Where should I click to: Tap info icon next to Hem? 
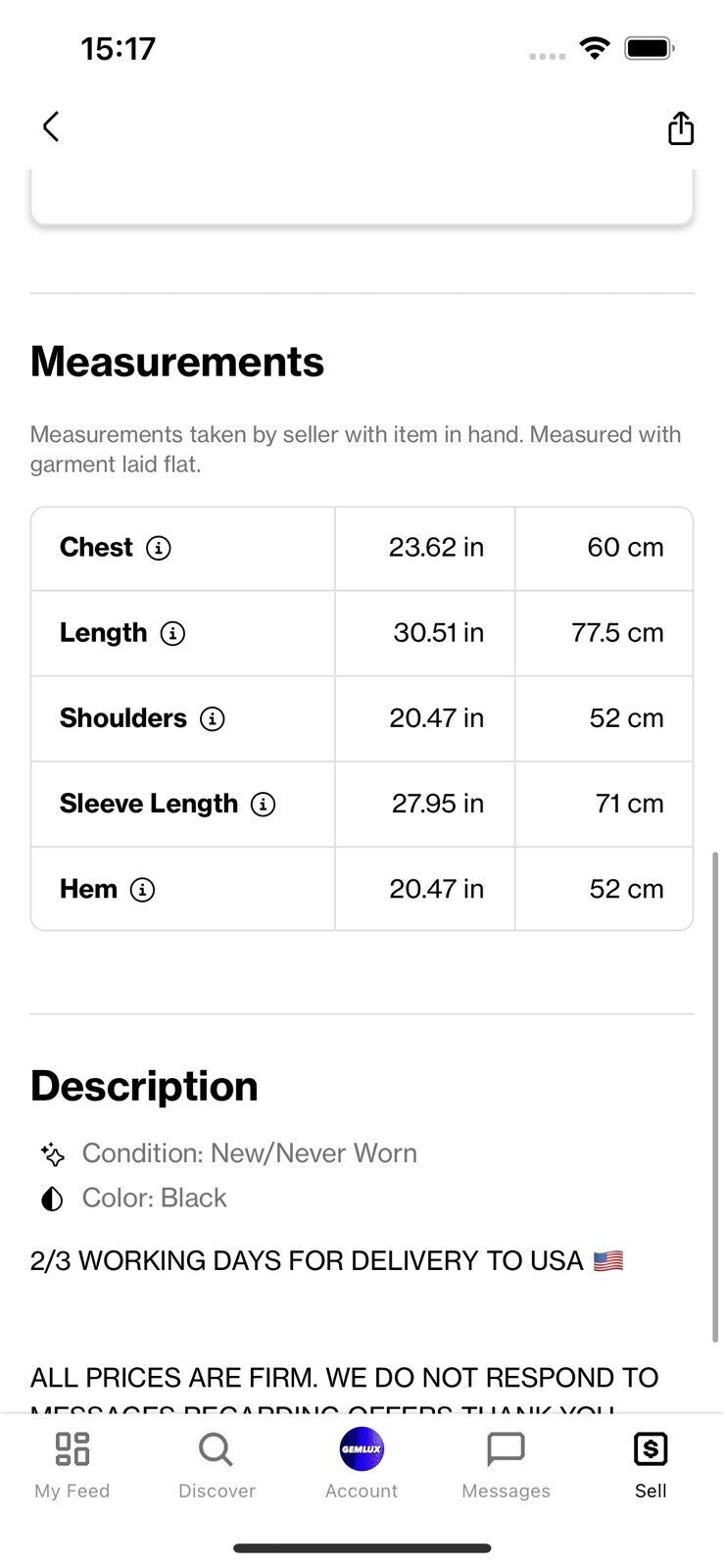[x=143, y=889]
